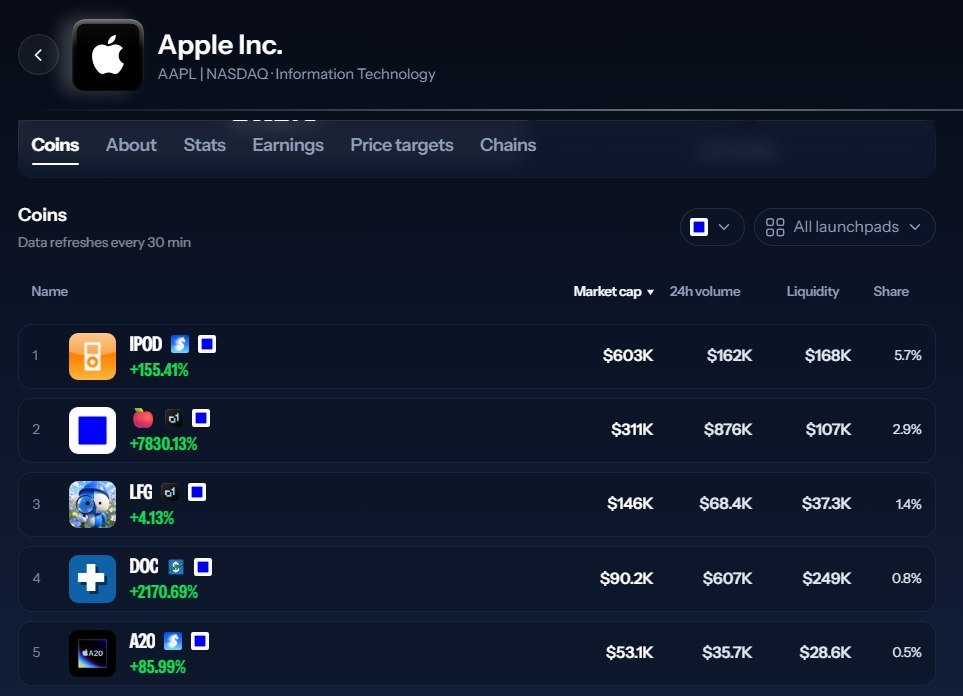Click the Name column header
The width and height of the screenshot is (963, 696).
coord(50,291)
